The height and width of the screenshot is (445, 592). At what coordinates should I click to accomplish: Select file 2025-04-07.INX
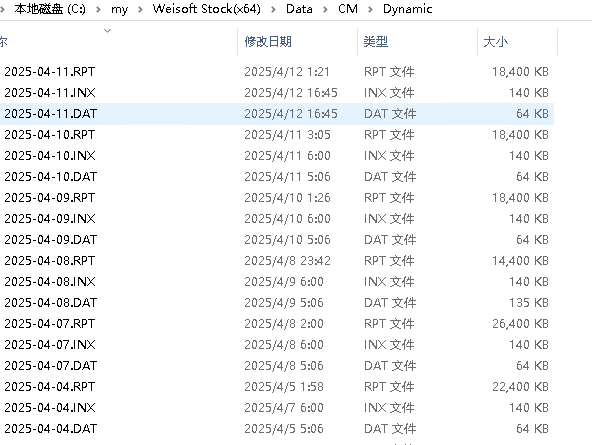point(50,345)
